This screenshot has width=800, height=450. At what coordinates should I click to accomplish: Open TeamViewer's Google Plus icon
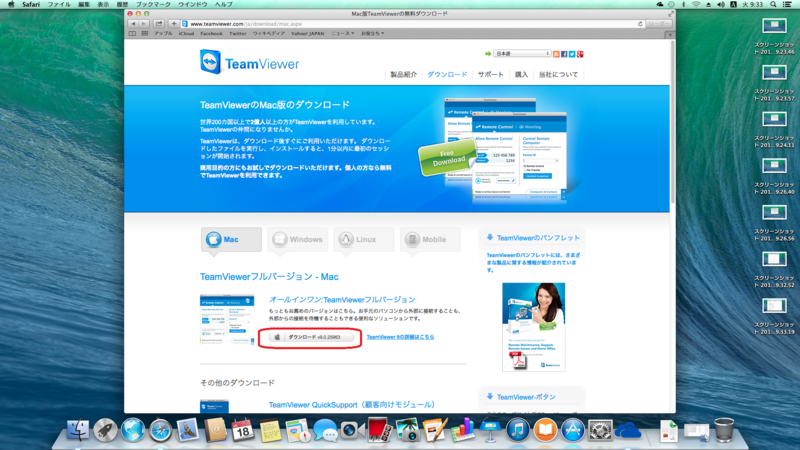coord(580,54)
